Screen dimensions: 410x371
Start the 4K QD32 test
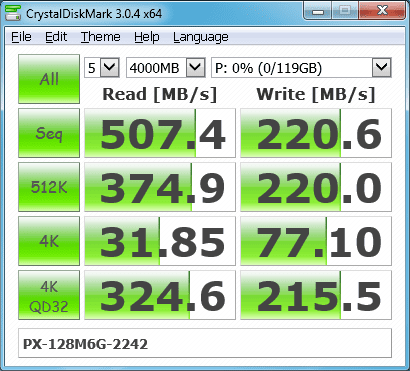49,295
